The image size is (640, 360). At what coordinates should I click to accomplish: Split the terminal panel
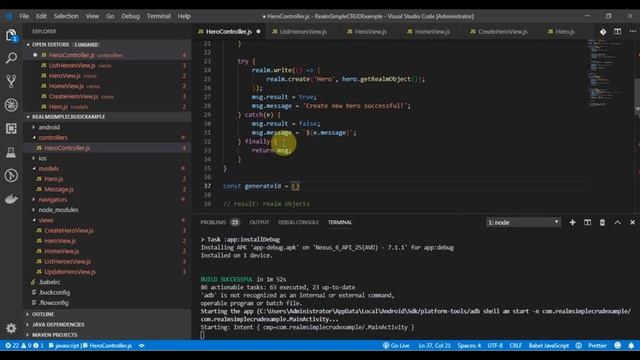coord(587,222)
